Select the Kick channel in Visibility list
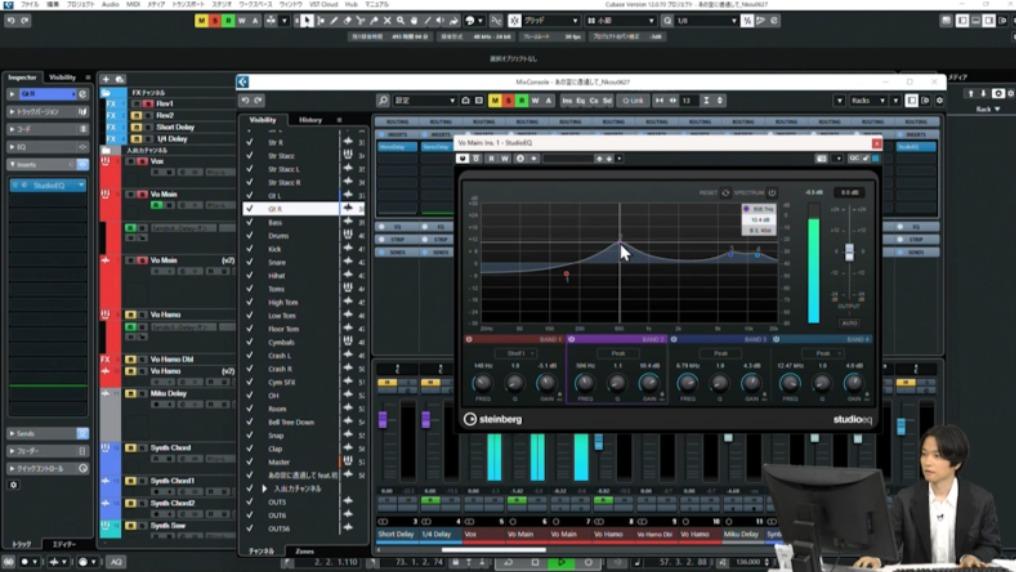The width and height of the screenshot is (1016, 572). (276, 249)
